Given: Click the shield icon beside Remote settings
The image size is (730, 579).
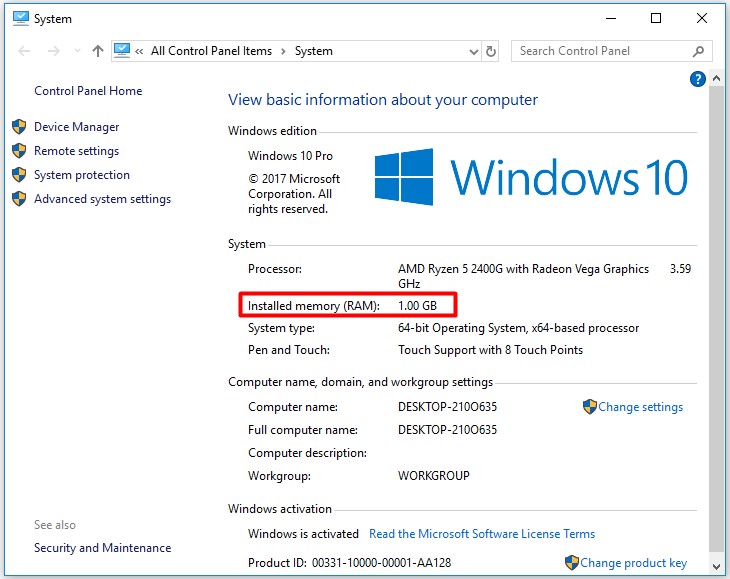Looking at the screenshot, I should point(19,150).
